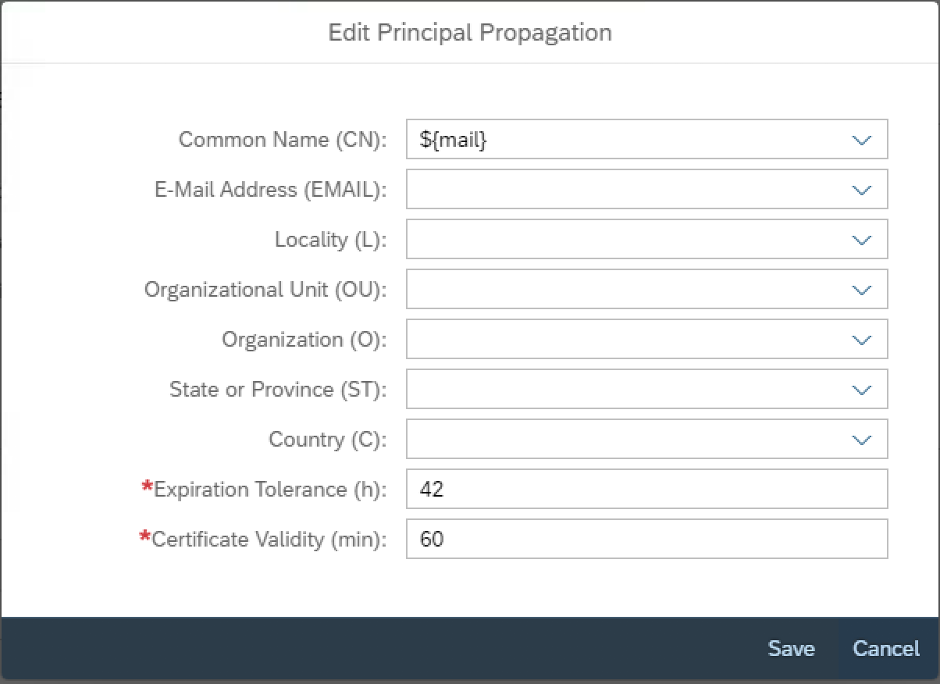Expand the Locality (L) dropdown chevron
This screenshot has width=941, height=685.
coord(862,240)
